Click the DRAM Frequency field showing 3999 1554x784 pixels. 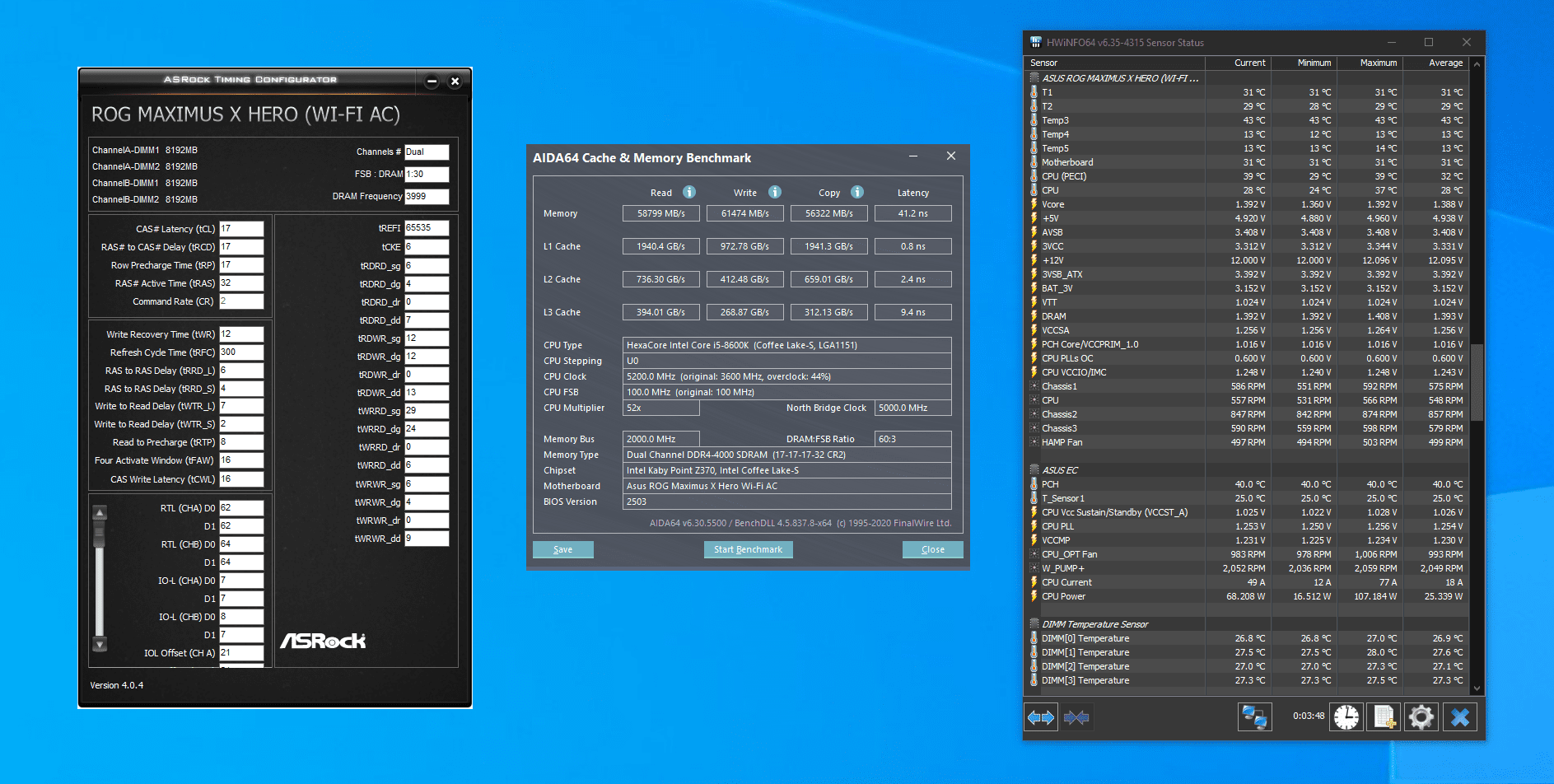point(427,196)
